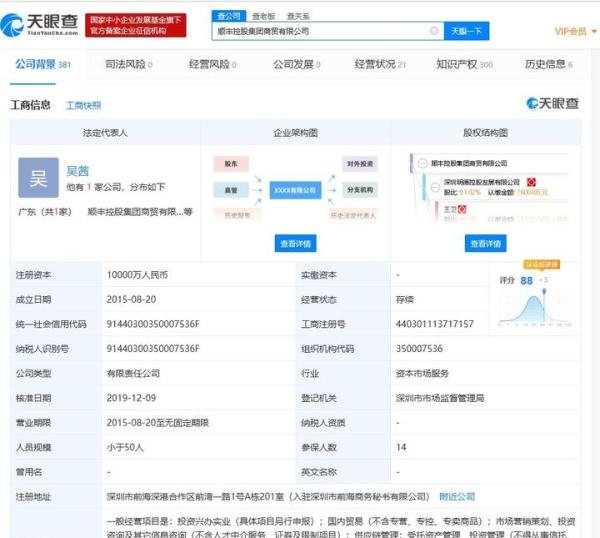Click red badge icon beside 王卫
600x538 pixels.
[462, 209]
